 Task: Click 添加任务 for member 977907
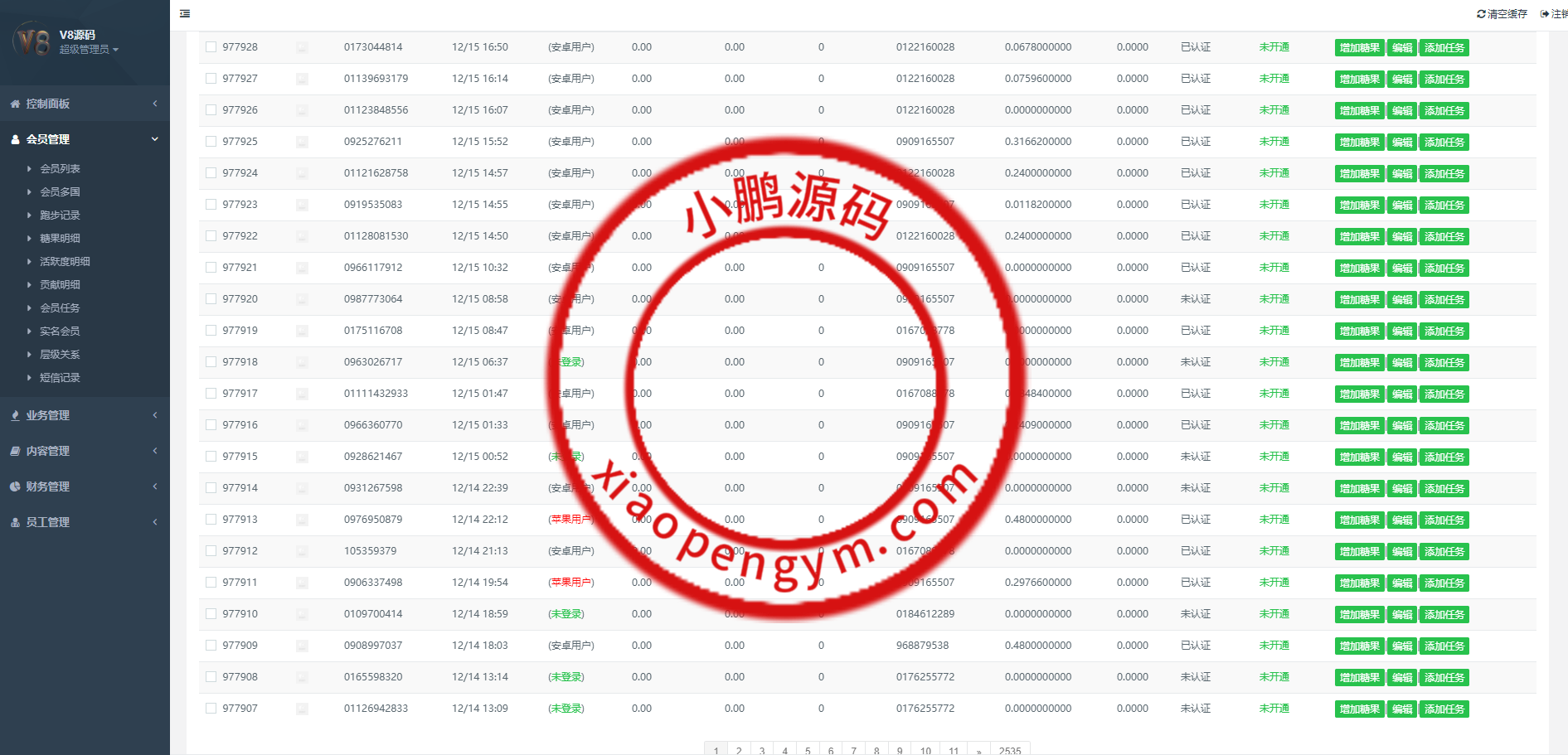[1444, 709]
